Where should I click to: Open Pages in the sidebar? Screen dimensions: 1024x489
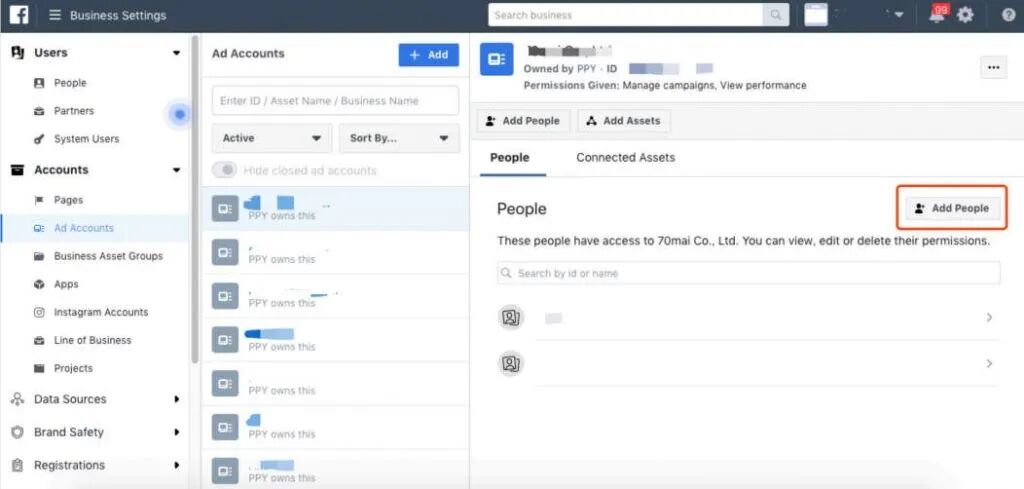pyautogui.click(x=68, y=200)
